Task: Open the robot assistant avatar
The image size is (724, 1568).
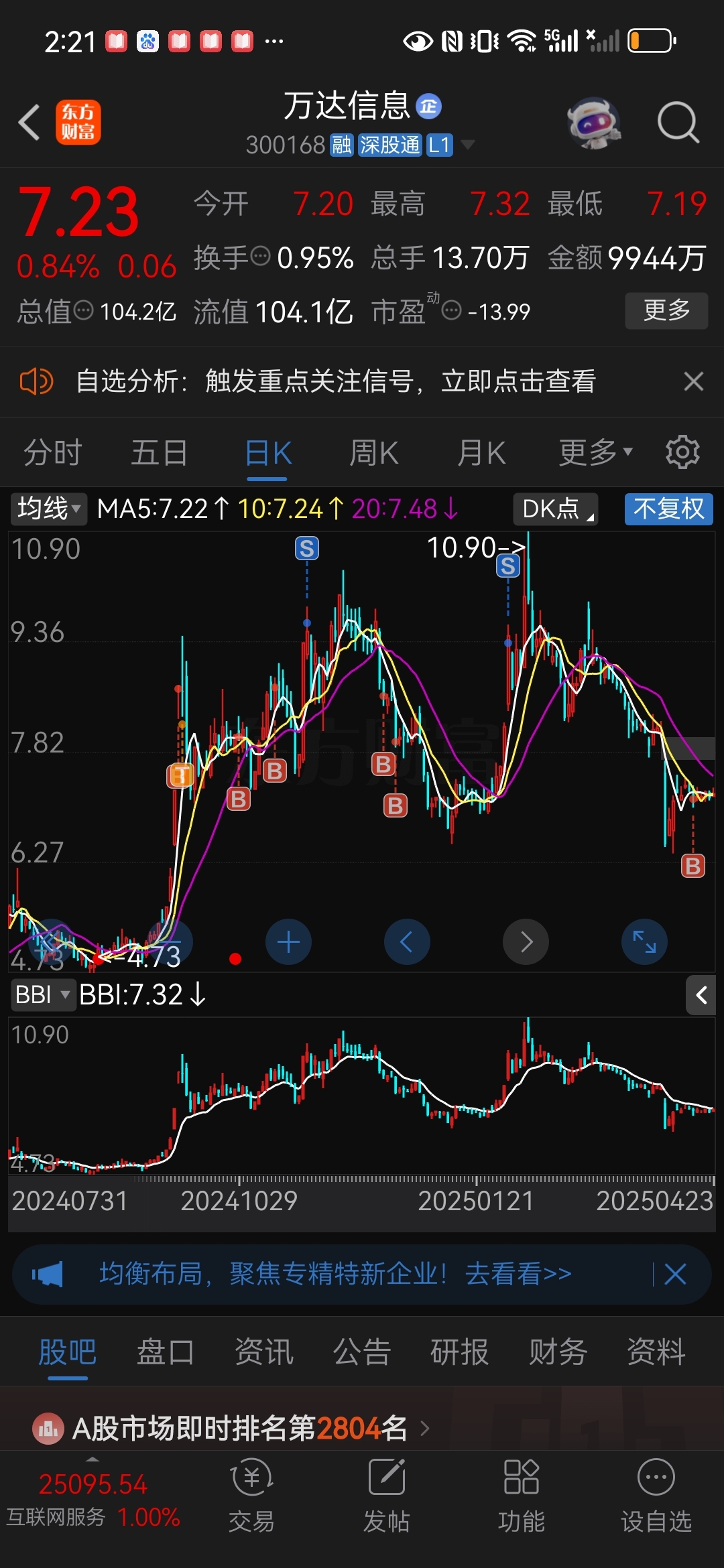Action: click(594, 123)
